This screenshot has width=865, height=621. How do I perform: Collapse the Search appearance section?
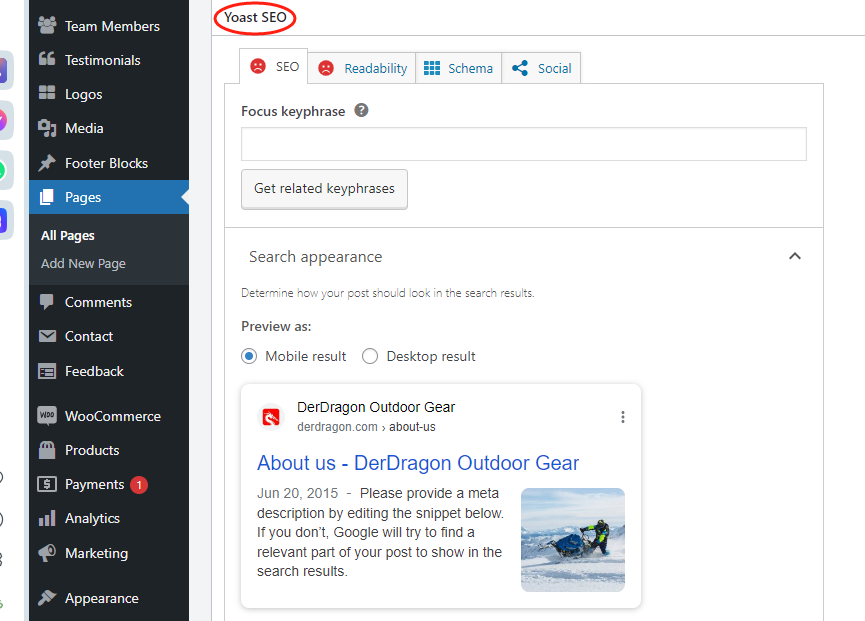795,257
